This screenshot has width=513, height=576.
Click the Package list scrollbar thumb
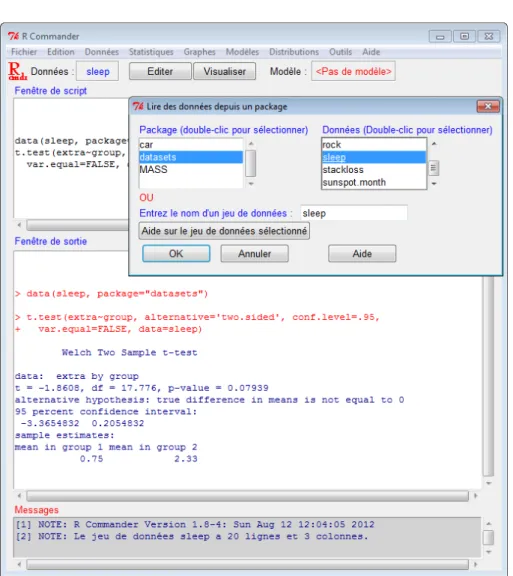tap(251, 163)
